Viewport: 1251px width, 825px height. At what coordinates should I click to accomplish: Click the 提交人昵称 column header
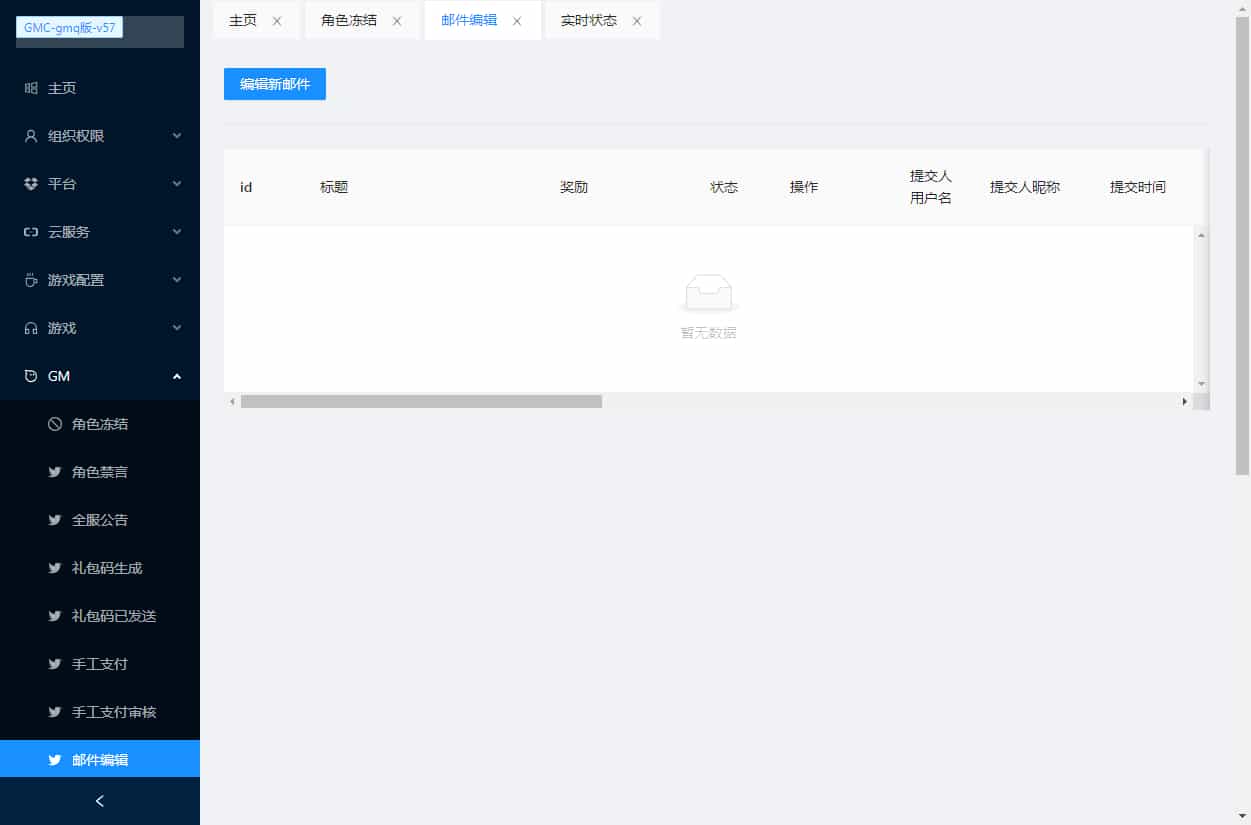coord(1025,187)
